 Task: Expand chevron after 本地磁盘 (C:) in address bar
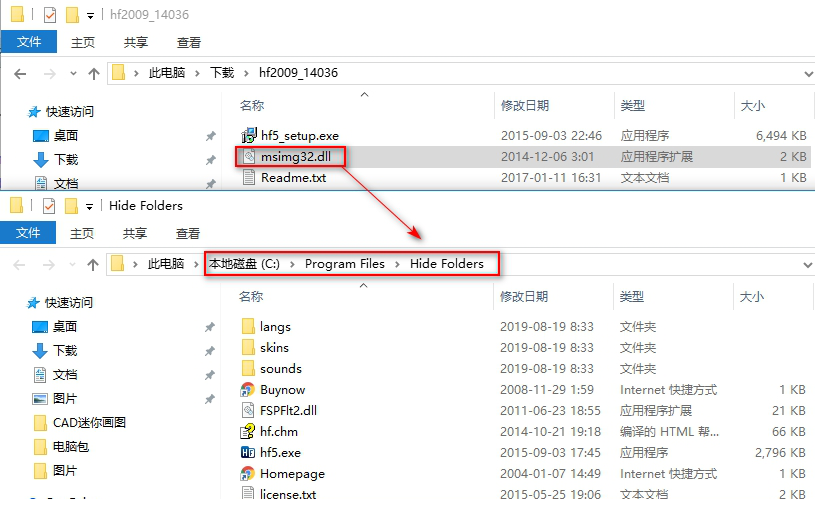pos(293,264)
